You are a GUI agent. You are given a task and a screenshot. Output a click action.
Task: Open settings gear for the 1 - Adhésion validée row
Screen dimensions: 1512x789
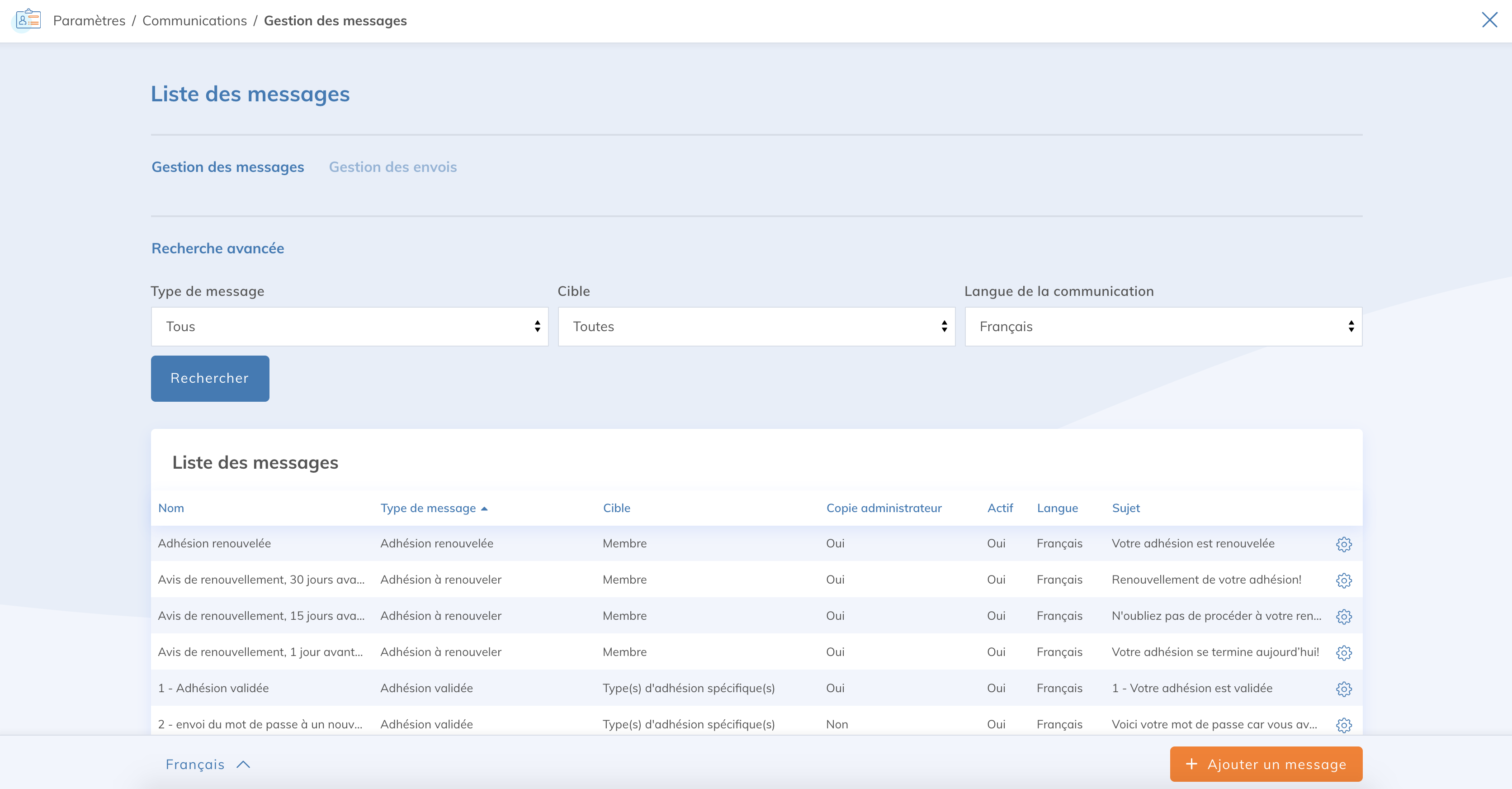(1344, 689)
